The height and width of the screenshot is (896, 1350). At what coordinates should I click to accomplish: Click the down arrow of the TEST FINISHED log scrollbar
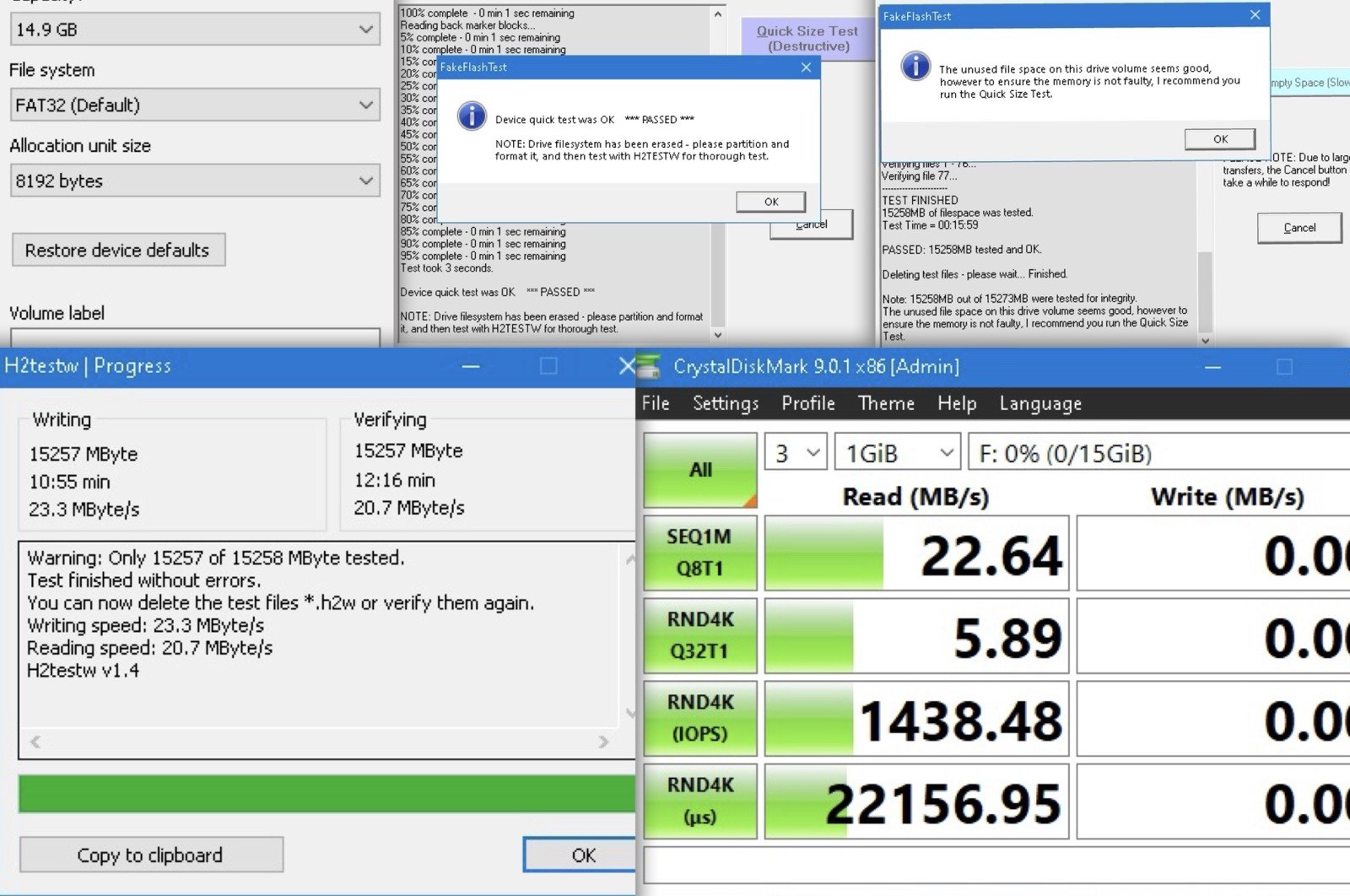(x=1206, y=340)
